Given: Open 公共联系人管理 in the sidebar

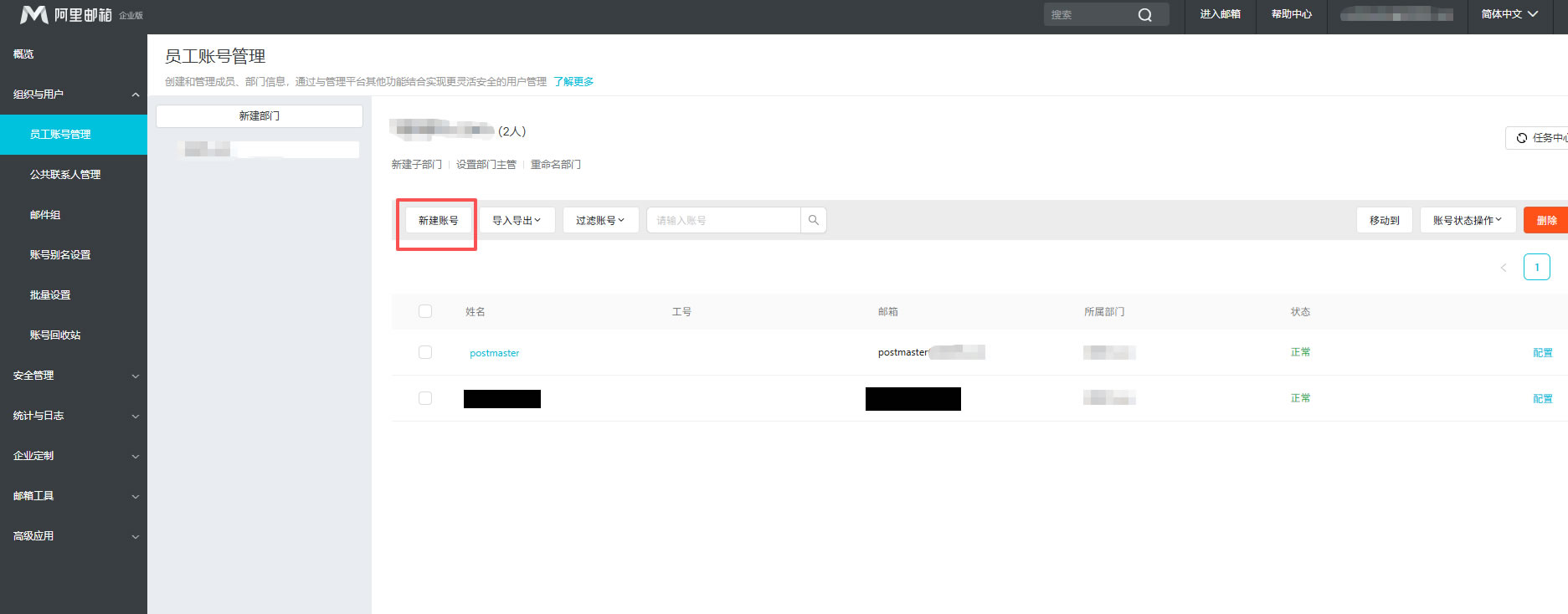Looking at the screenshot, I should (x=65, y=175).
